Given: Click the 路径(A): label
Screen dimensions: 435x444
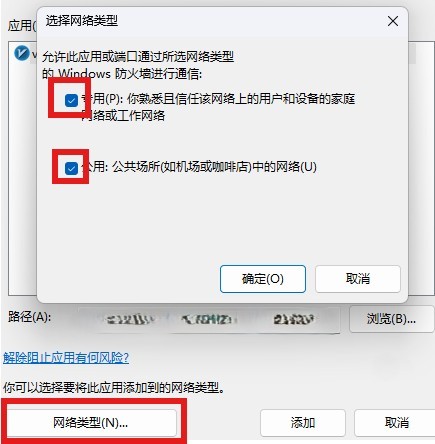Looking at the screenshot, I should pos(29,317).
